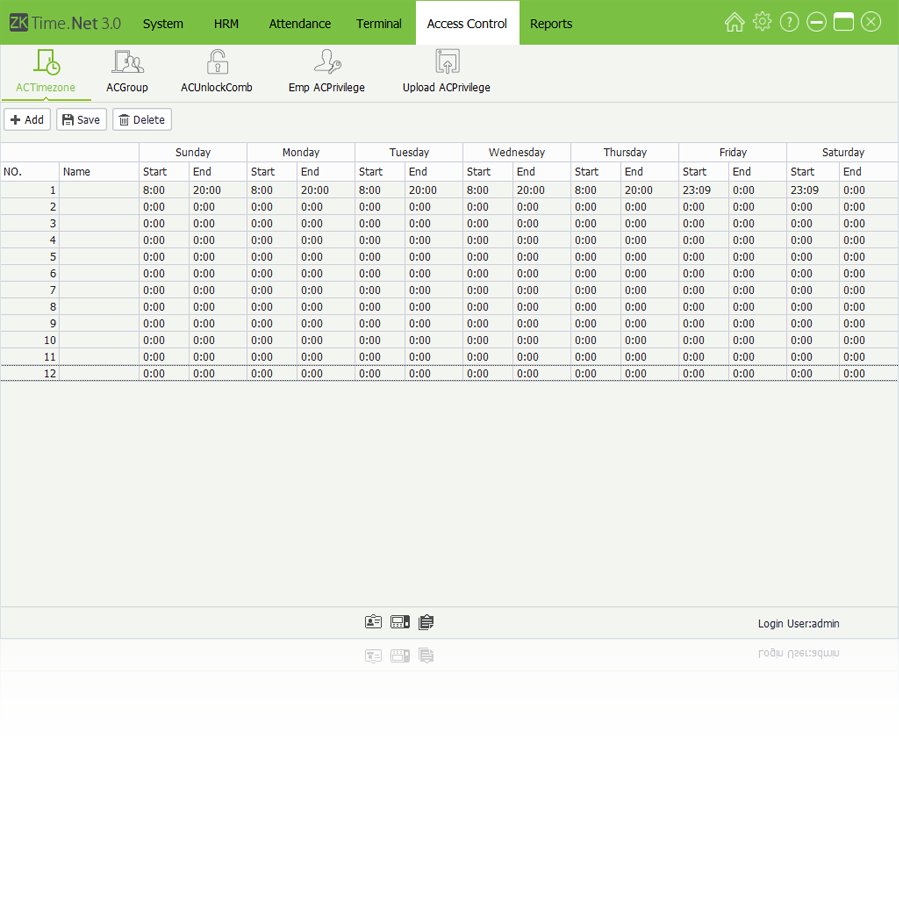The height and width of the screenshot is (900, 899).
Task: Open the ACUnlockComb padlock icon
Action: click(217, 63)
